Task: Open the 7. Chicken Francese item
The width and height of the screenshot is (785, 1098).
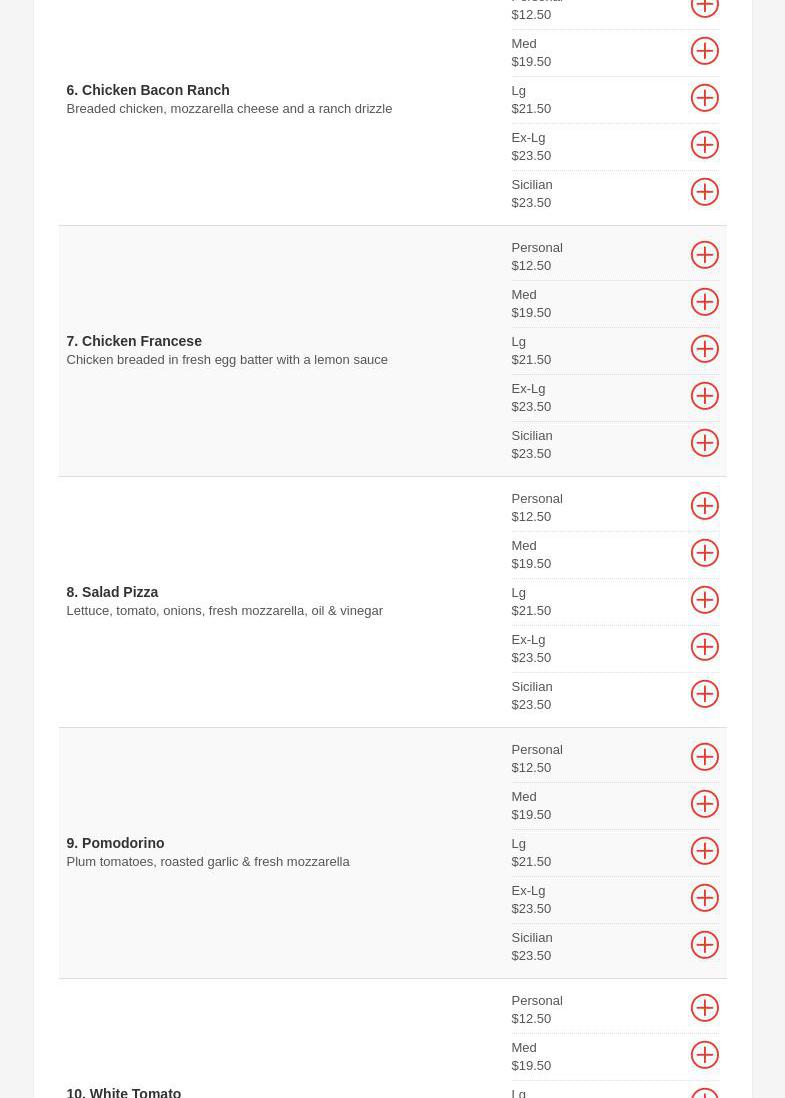Action: coord(134,341)
